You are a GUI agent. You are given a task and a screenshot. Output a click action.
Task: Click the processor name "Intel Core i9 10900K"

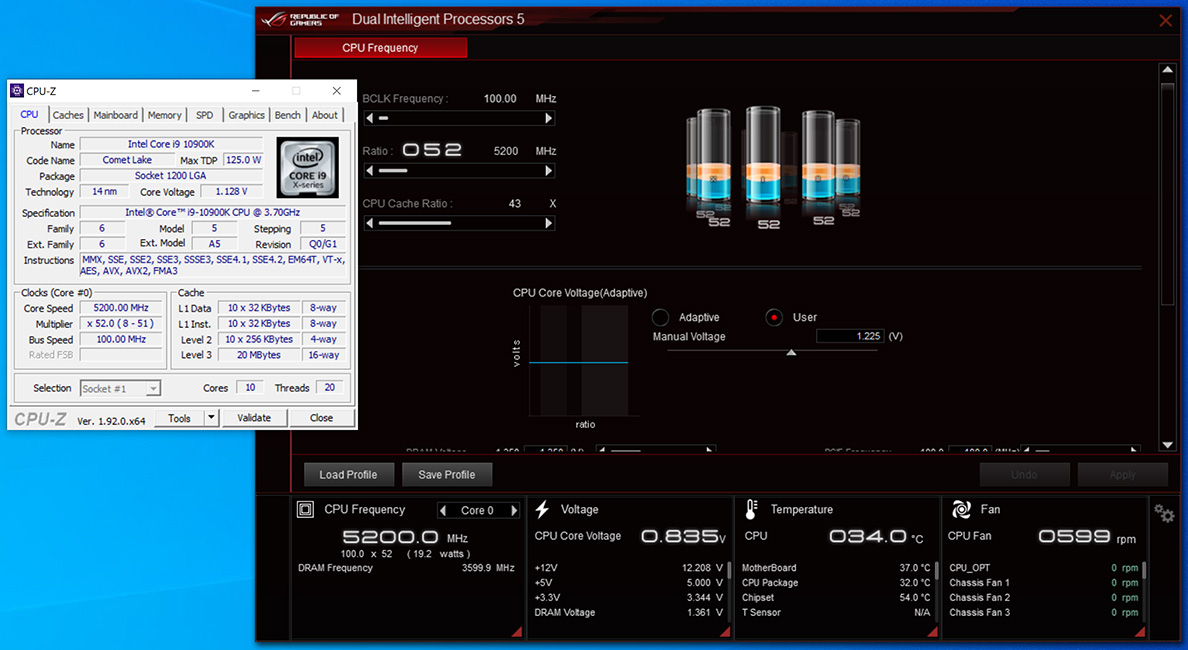tap(171, 144)
